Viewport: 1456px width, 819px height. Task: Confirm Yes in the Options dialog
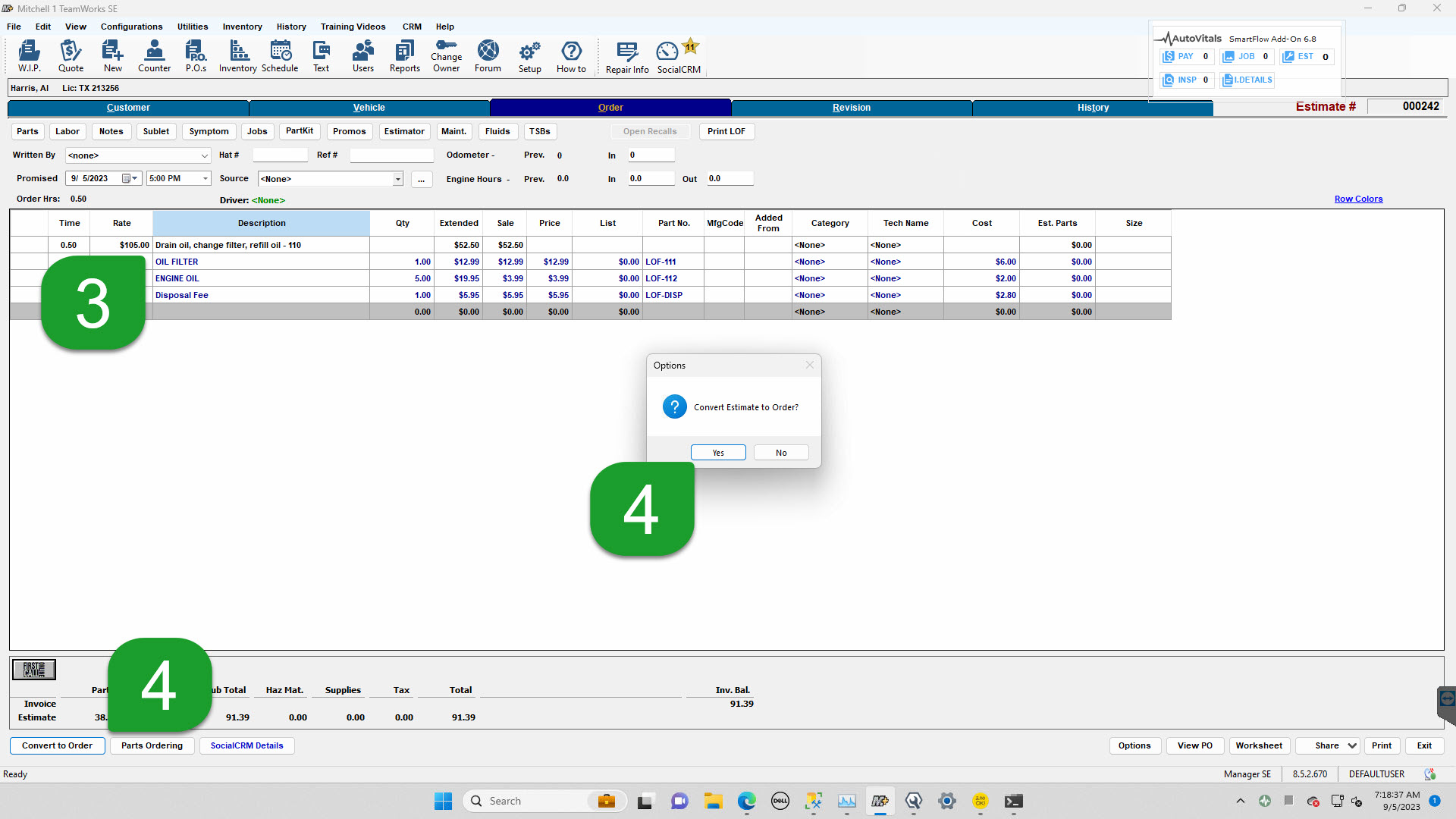tap(718, 453)
